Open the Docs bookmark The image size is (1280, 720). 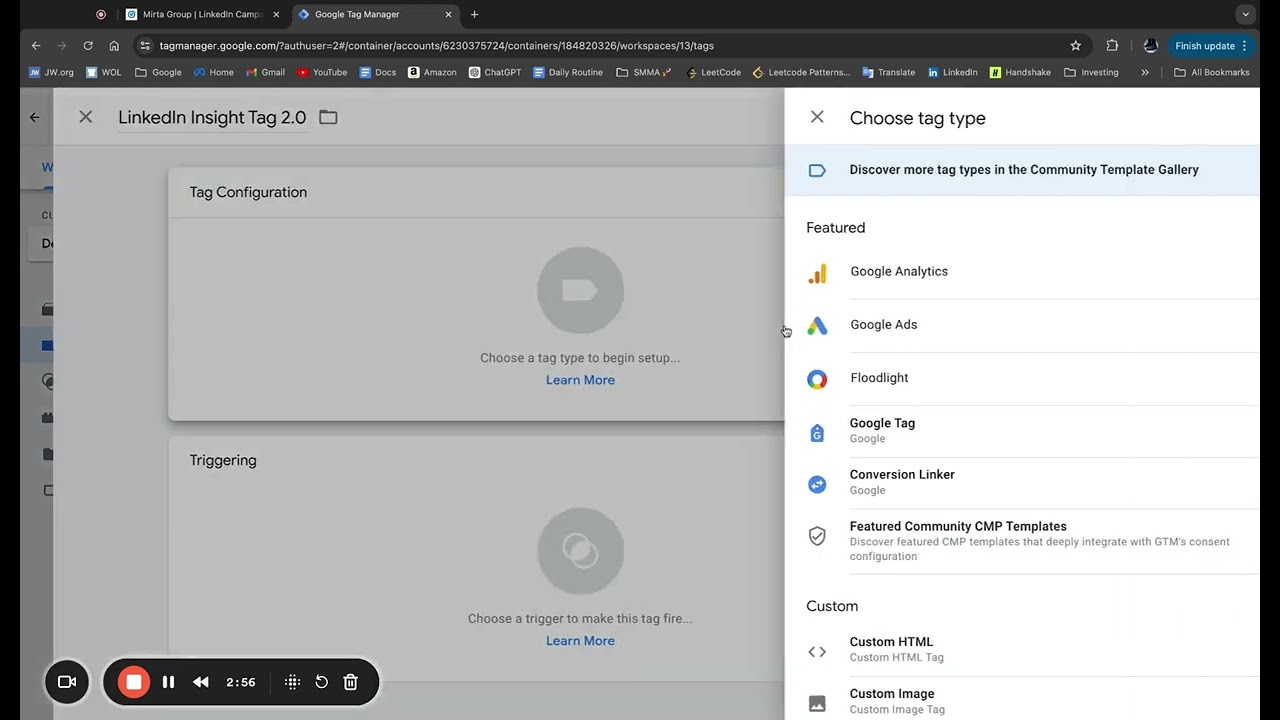(x=378, y=73)
